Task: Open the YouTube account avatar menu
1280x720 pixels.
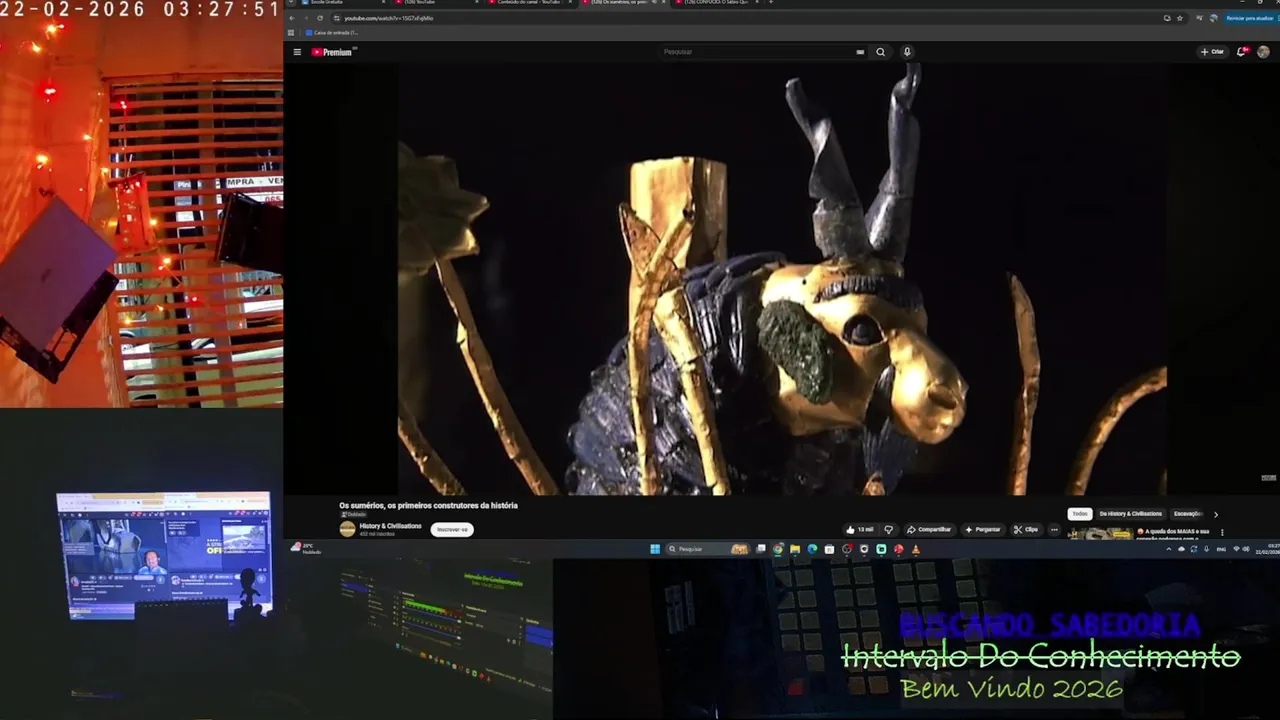Action: click(x=1264, y=52)
